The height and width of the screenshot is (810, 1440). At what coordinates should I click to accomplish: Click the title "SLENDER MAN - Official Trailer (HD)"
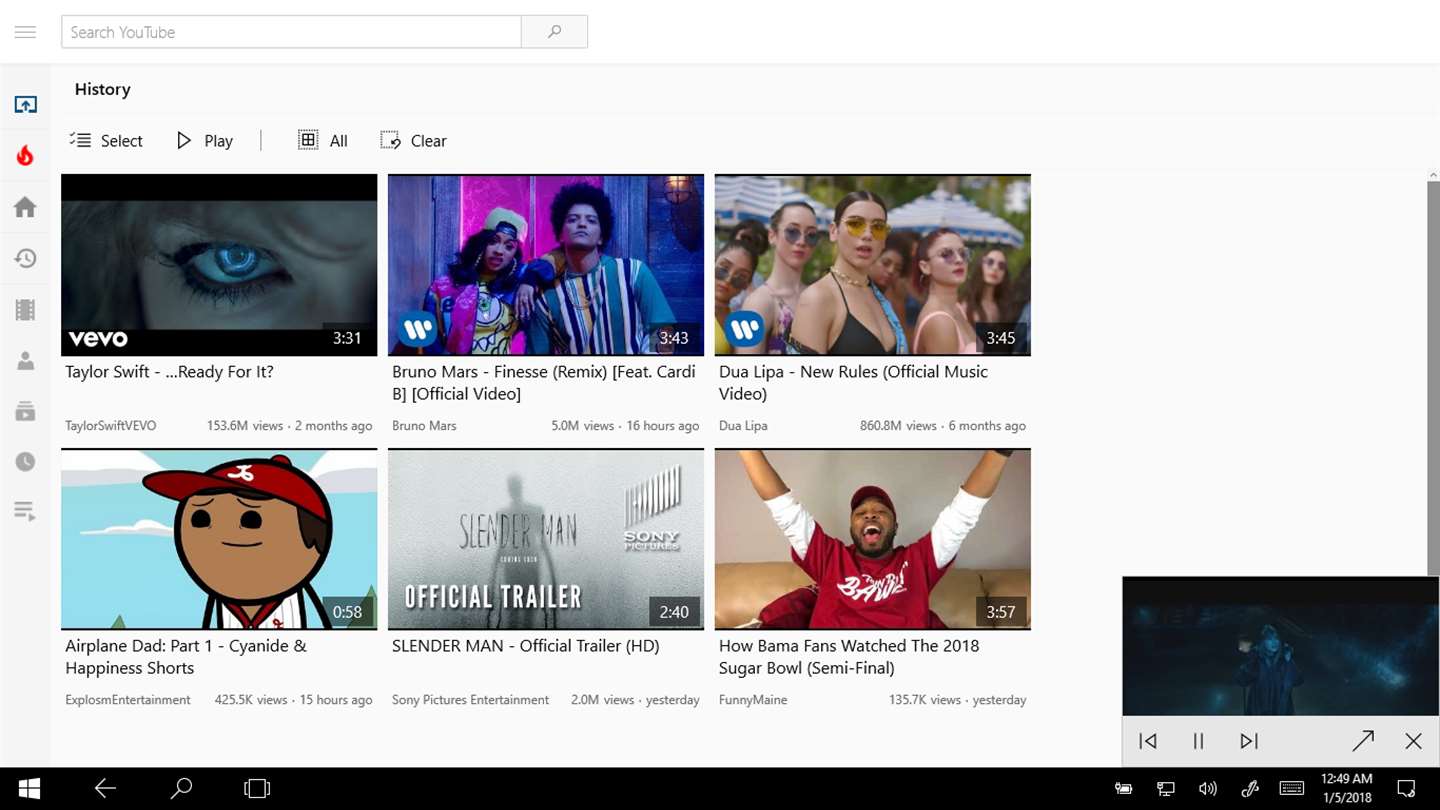pos(526,646)
